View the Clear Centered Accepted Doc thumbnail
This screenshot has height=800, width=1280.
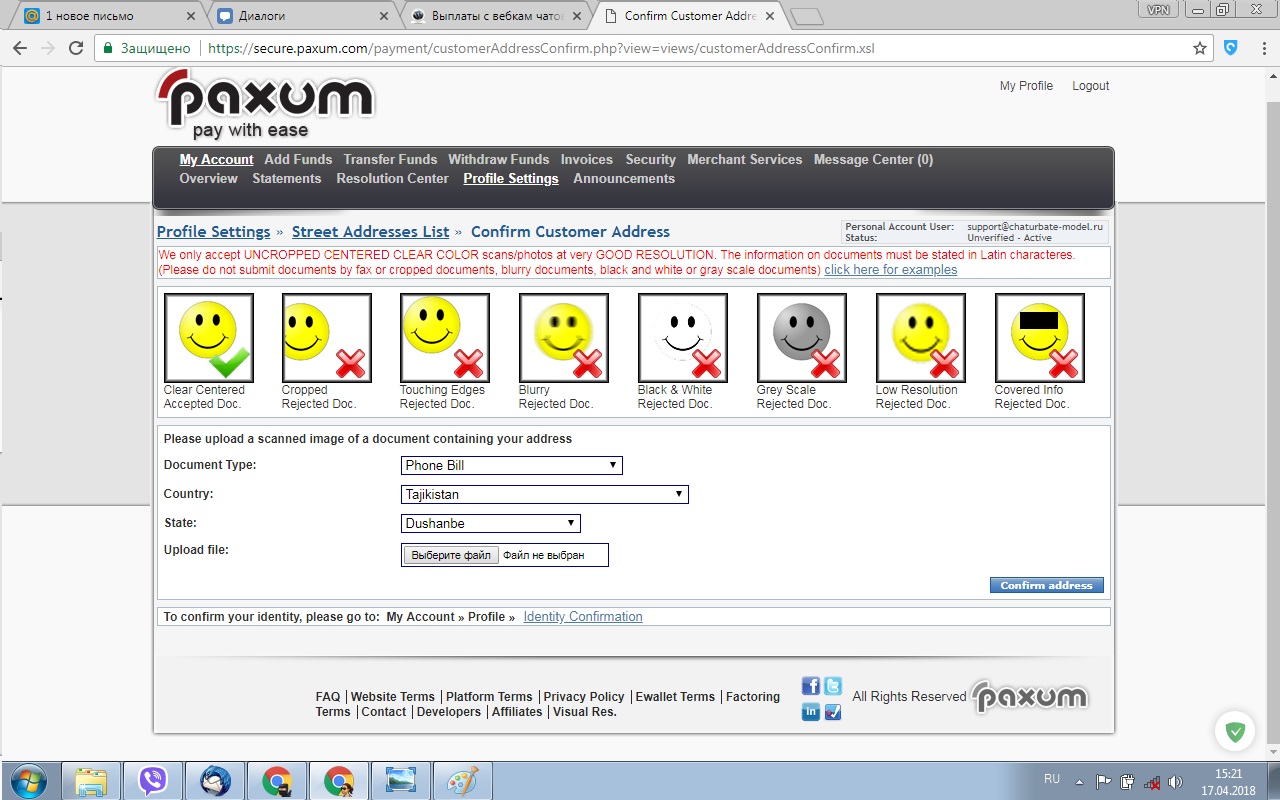(x=208, y=338)
